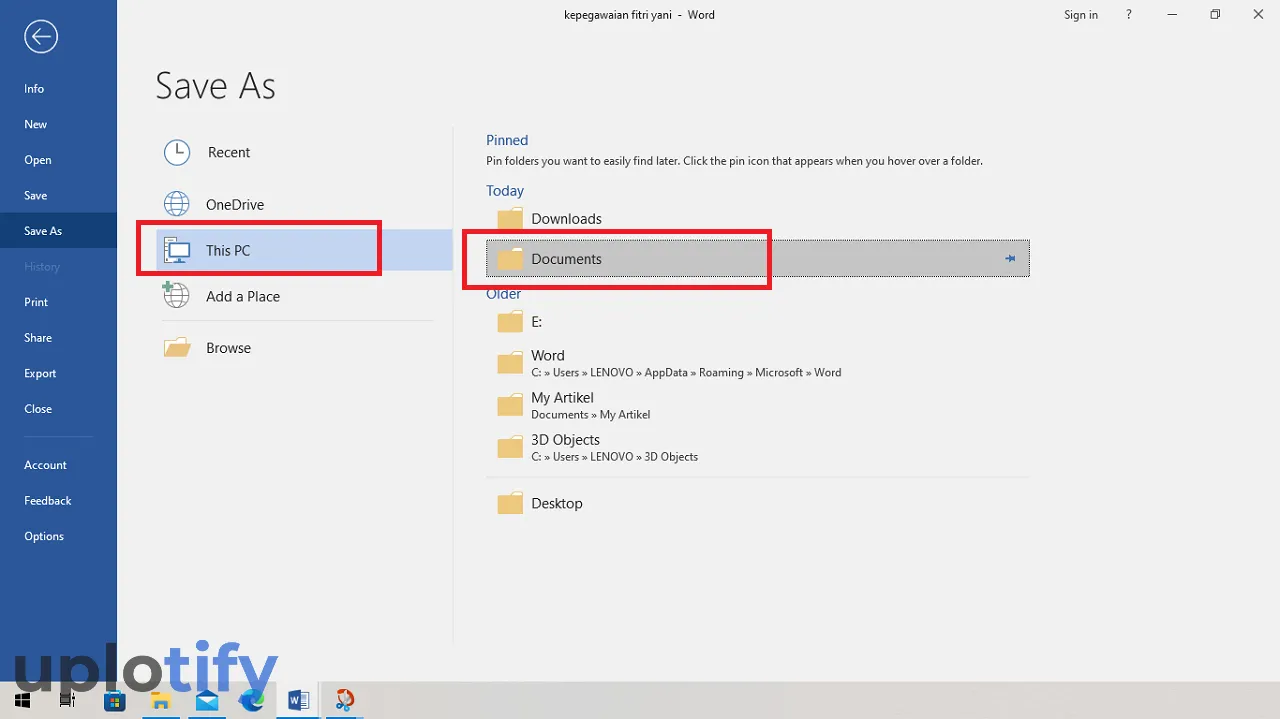Click the E: folder icon
The image size is (1280, 719).
point(510,322)
